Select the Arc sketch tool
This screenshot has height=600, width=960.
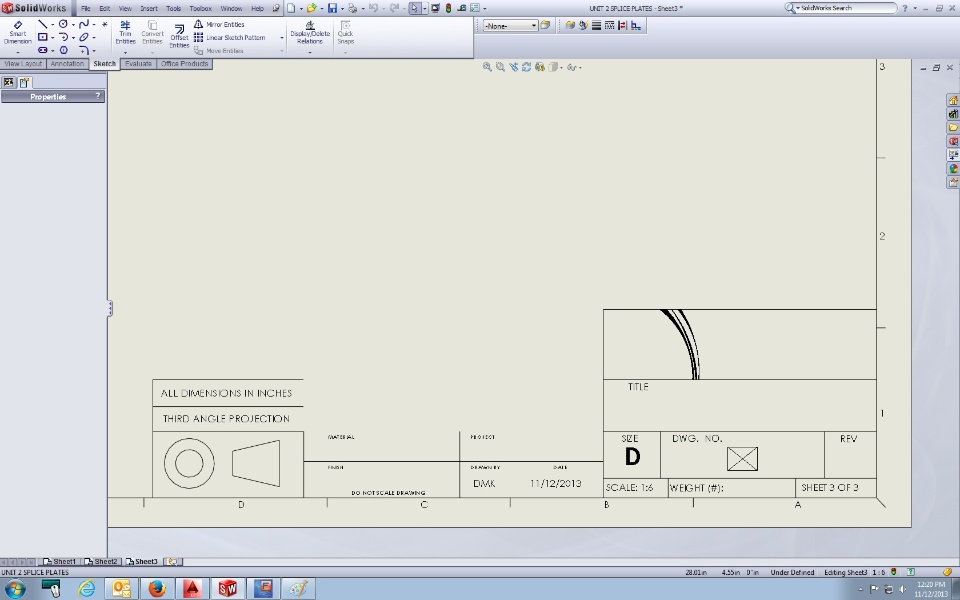pyautogui.click(x=63, y=37)
